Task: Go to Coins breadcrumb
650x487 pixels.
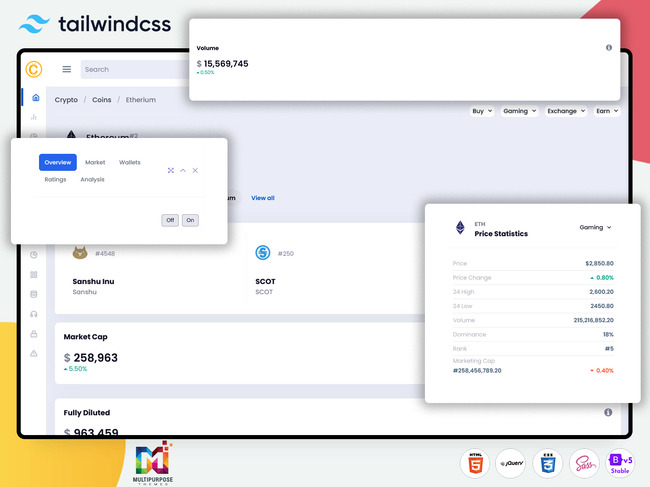Action: (x=102, y=100)
